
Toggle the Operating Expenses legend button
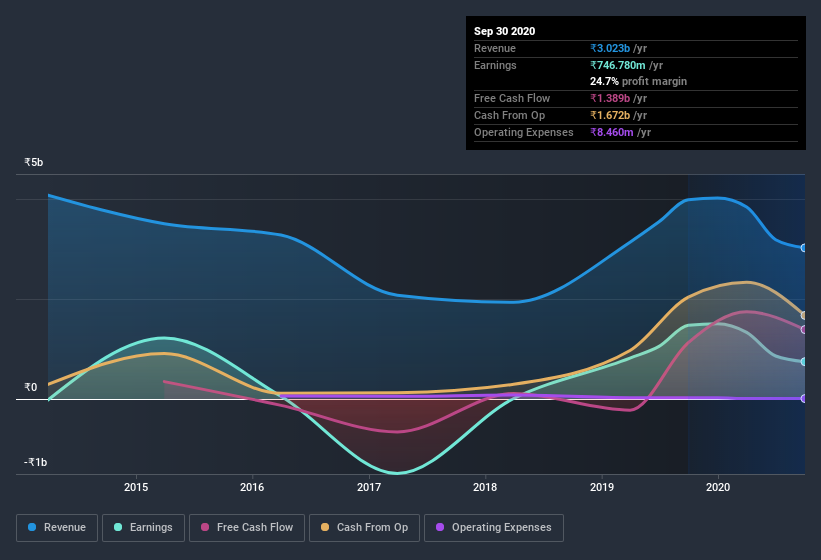494,528
